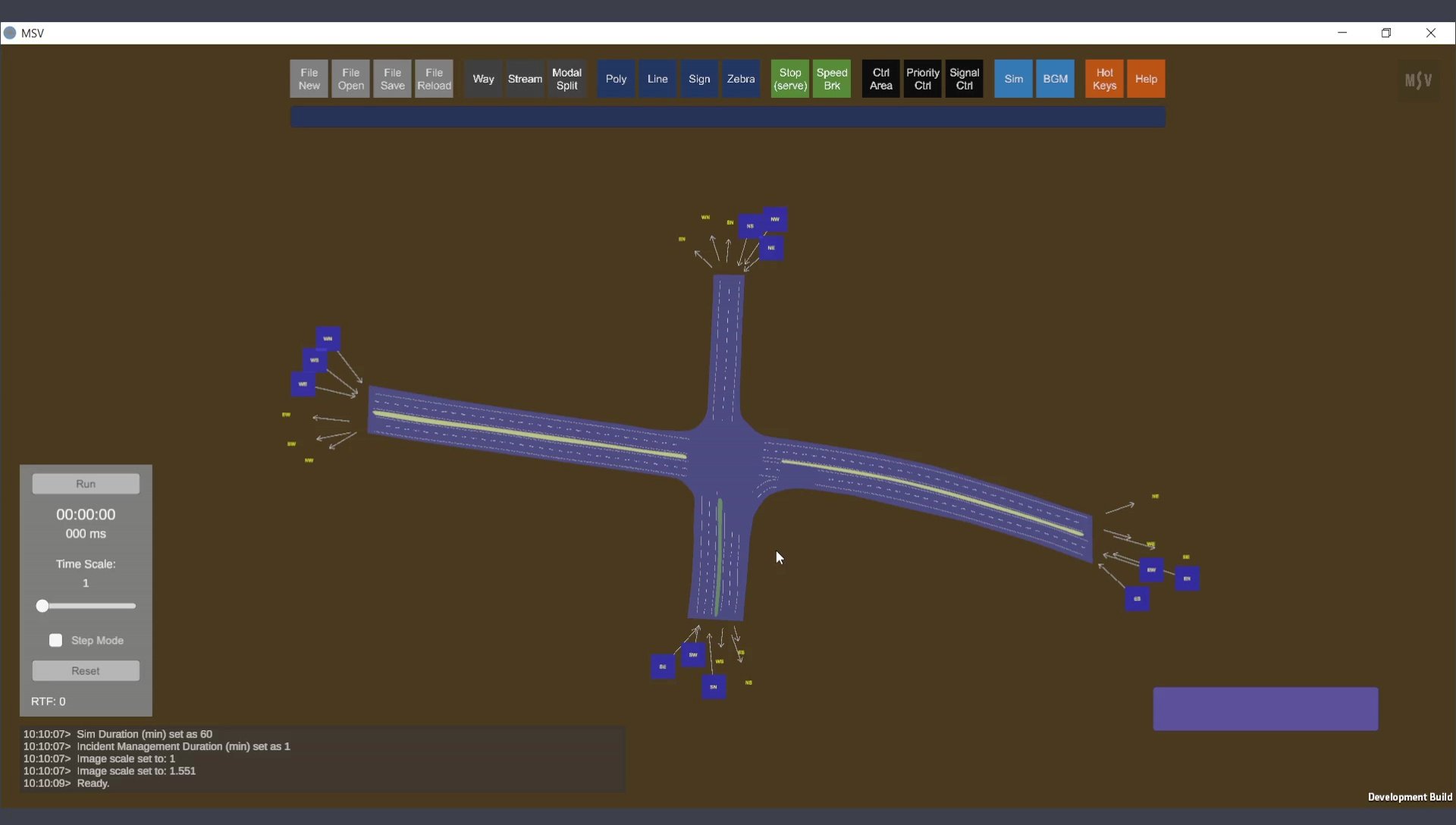Screen dimensions: 1456x825
Task: Click the File New toolbar button
Action: click(309, 79)
